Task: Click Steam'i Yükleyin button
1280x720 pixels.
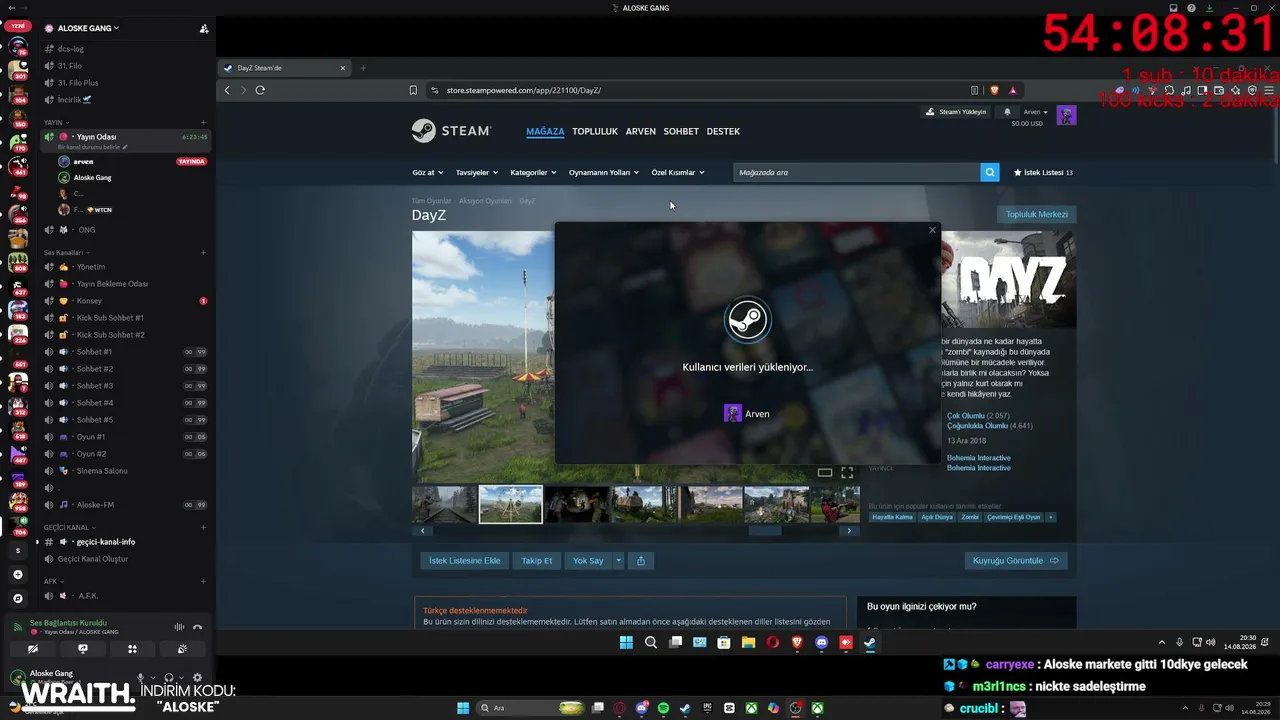Action: [x=956, y=112]
